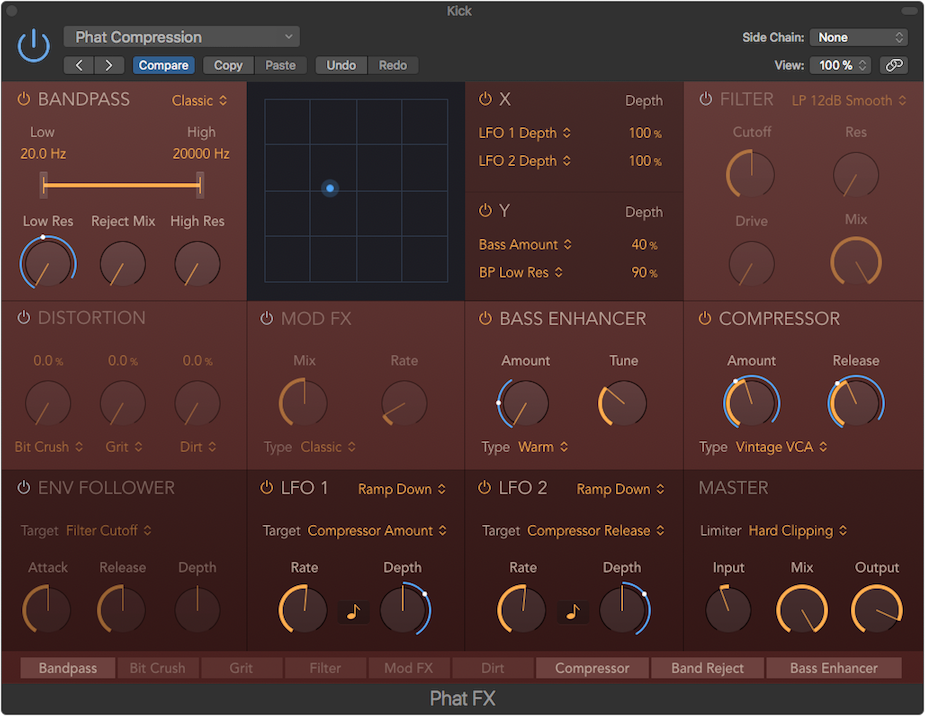Select the Compressor tab in order strip
The width and height of the screenshot is (925, 716).
[x=592, y=668]
